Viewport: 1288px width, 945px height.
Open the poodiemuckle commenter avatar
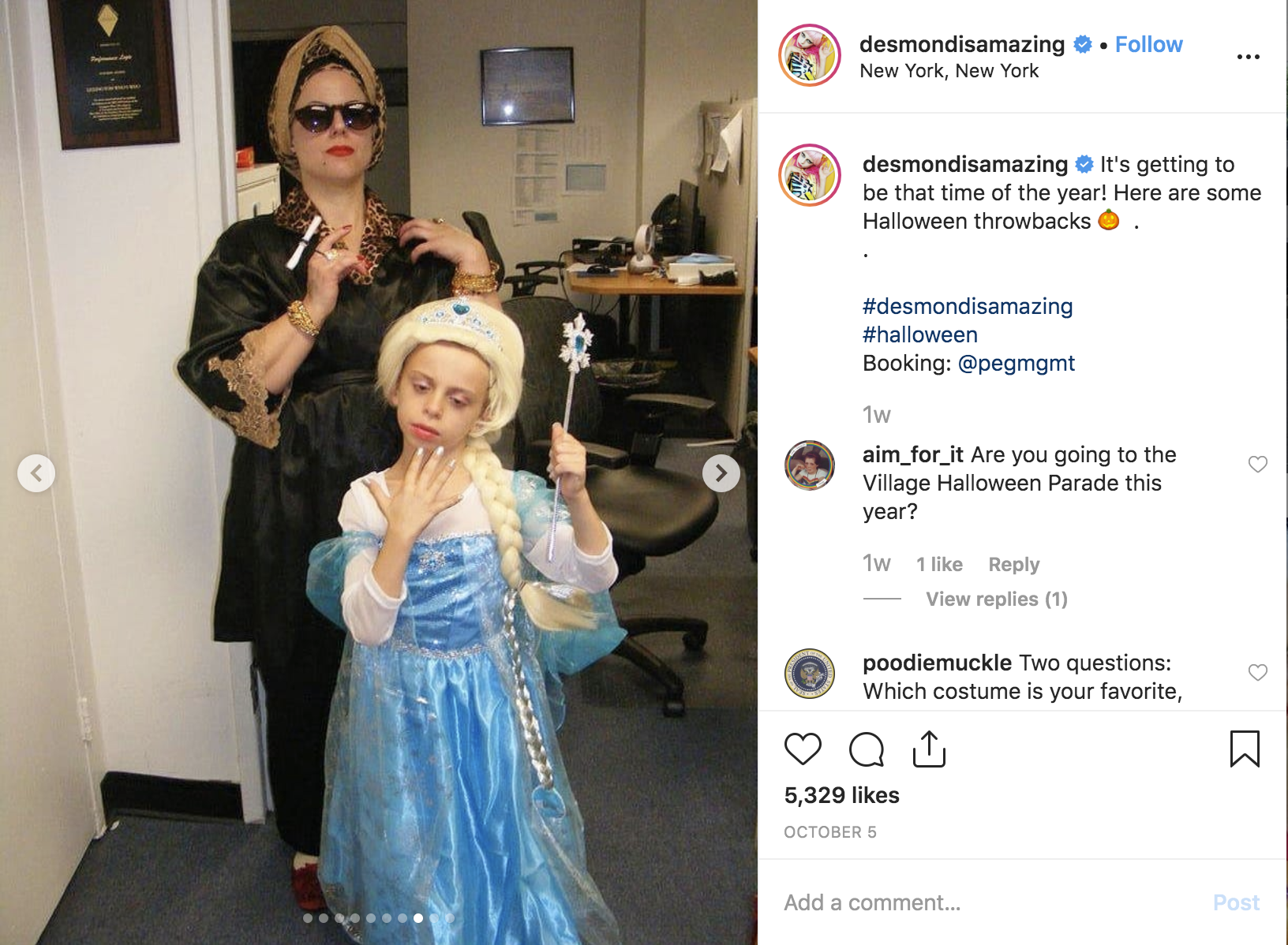(810, 674)
